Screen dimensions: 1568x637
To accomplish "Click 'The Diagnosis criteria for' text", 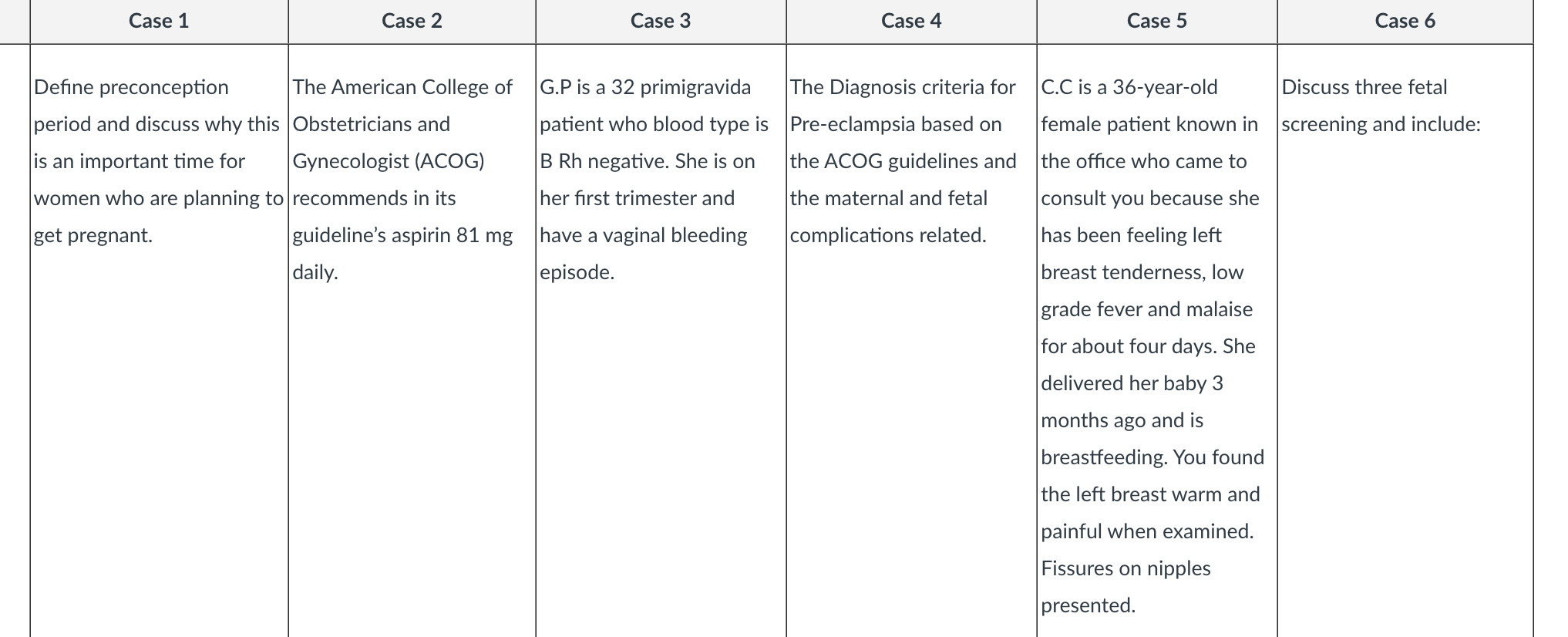I will (903, 87).
